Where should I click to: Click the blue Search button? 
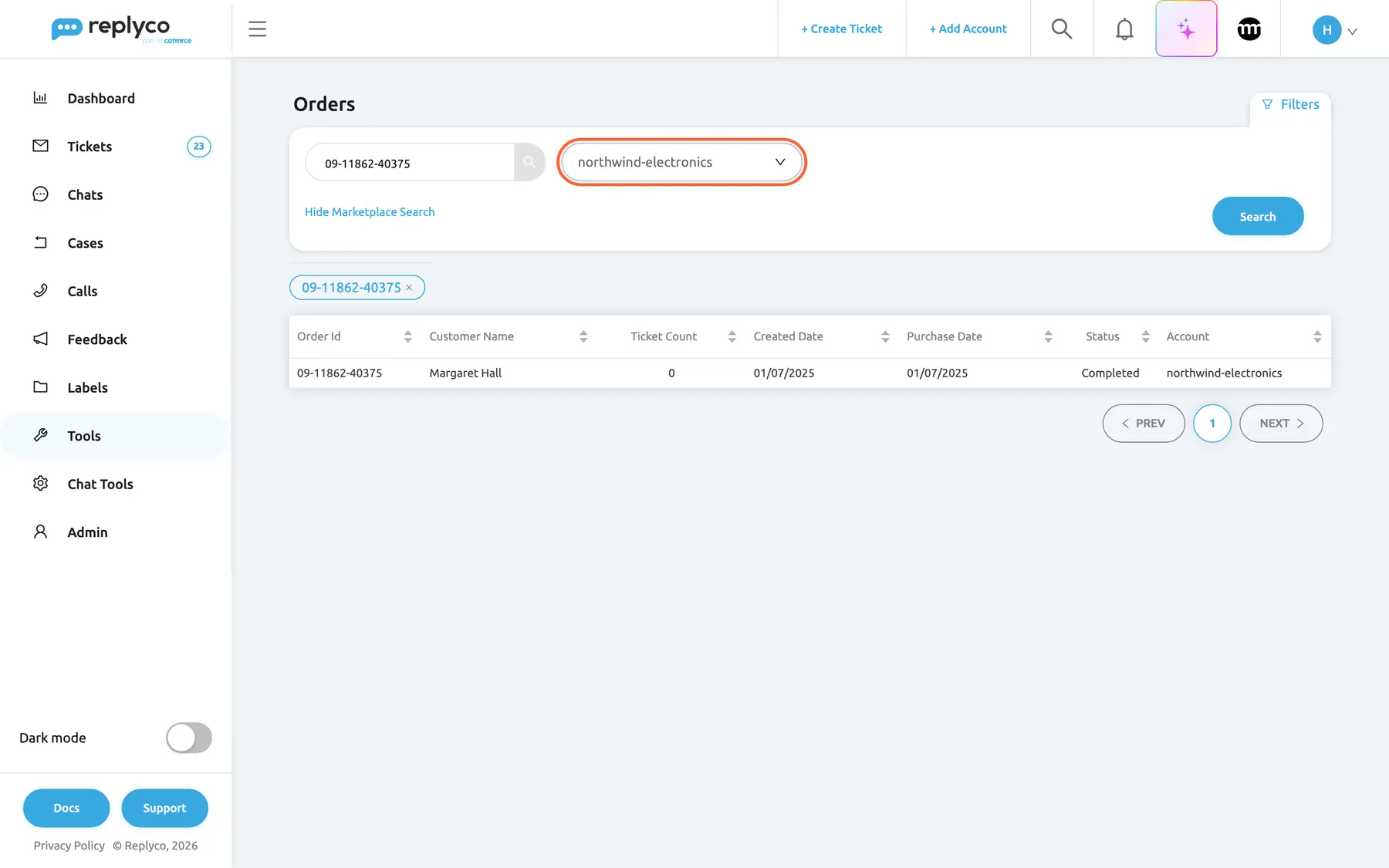[x=1258, y=217]
